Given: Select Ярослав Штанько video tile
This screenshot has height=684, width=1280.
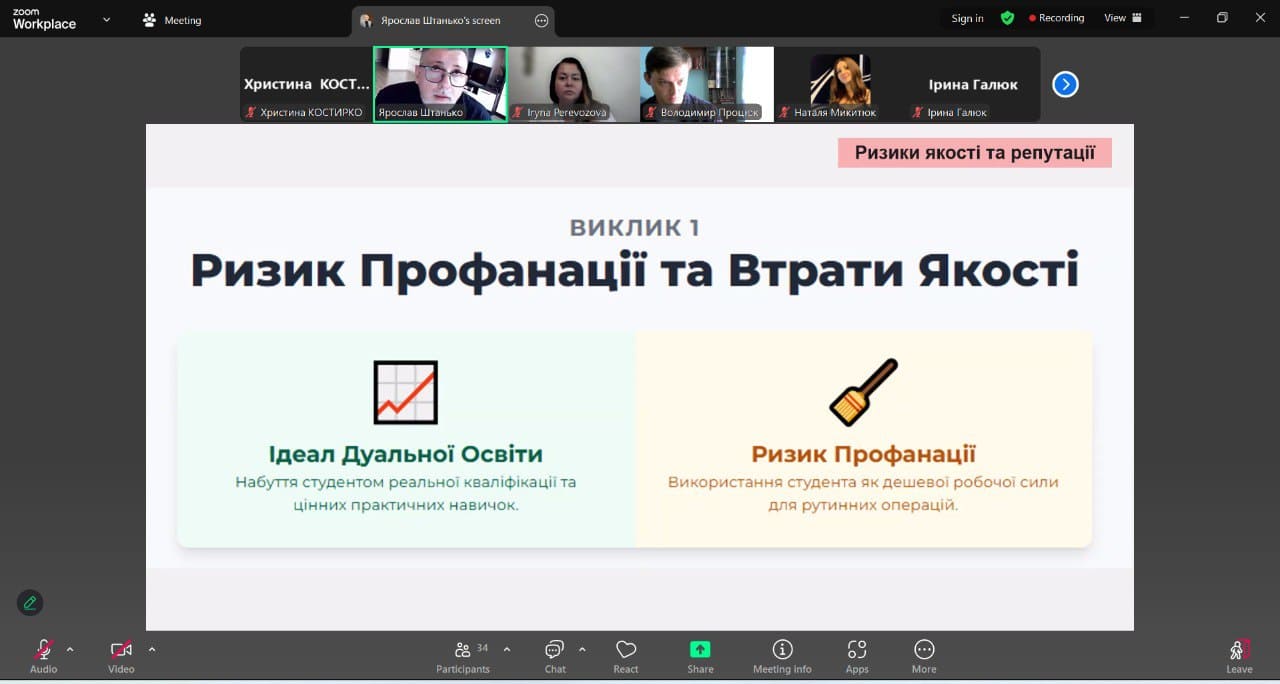Looking at the screenshot, I should click(x=440, y=84).
